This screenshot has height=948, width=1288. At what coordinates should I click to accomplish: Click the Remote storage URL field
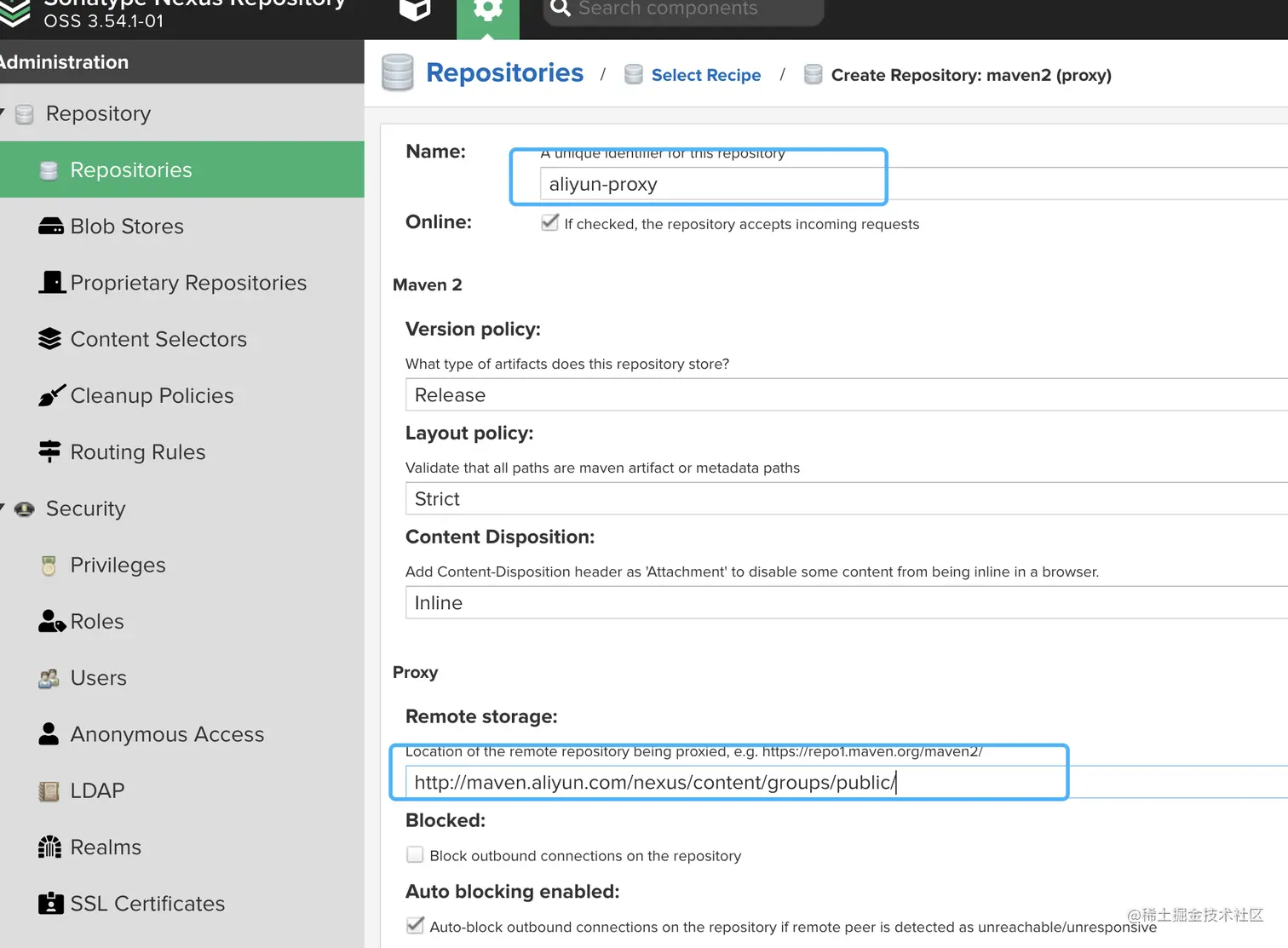click(x=733, y=782)
